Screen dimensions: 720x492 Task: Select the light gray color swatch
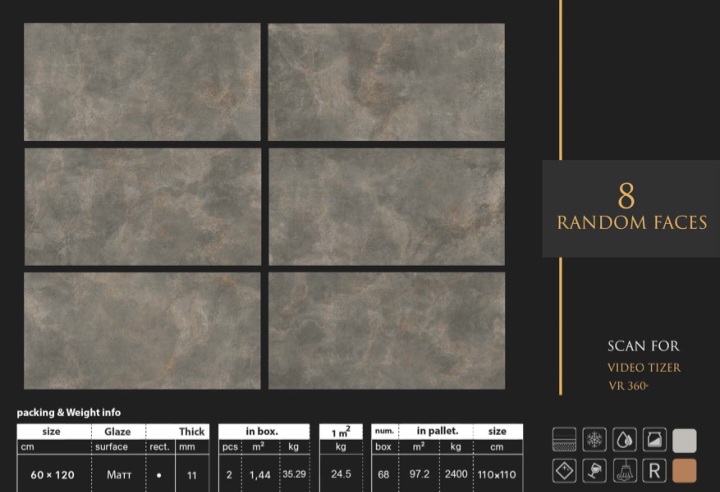point(685,440)
